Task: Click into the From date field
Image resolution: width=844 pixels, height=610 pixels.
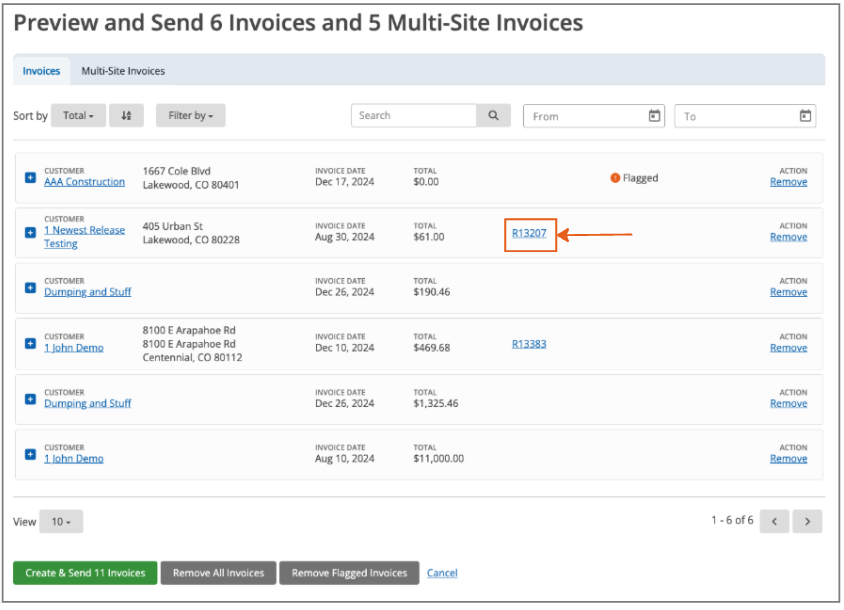Action: pyautogui.click(x=594, y=116)
